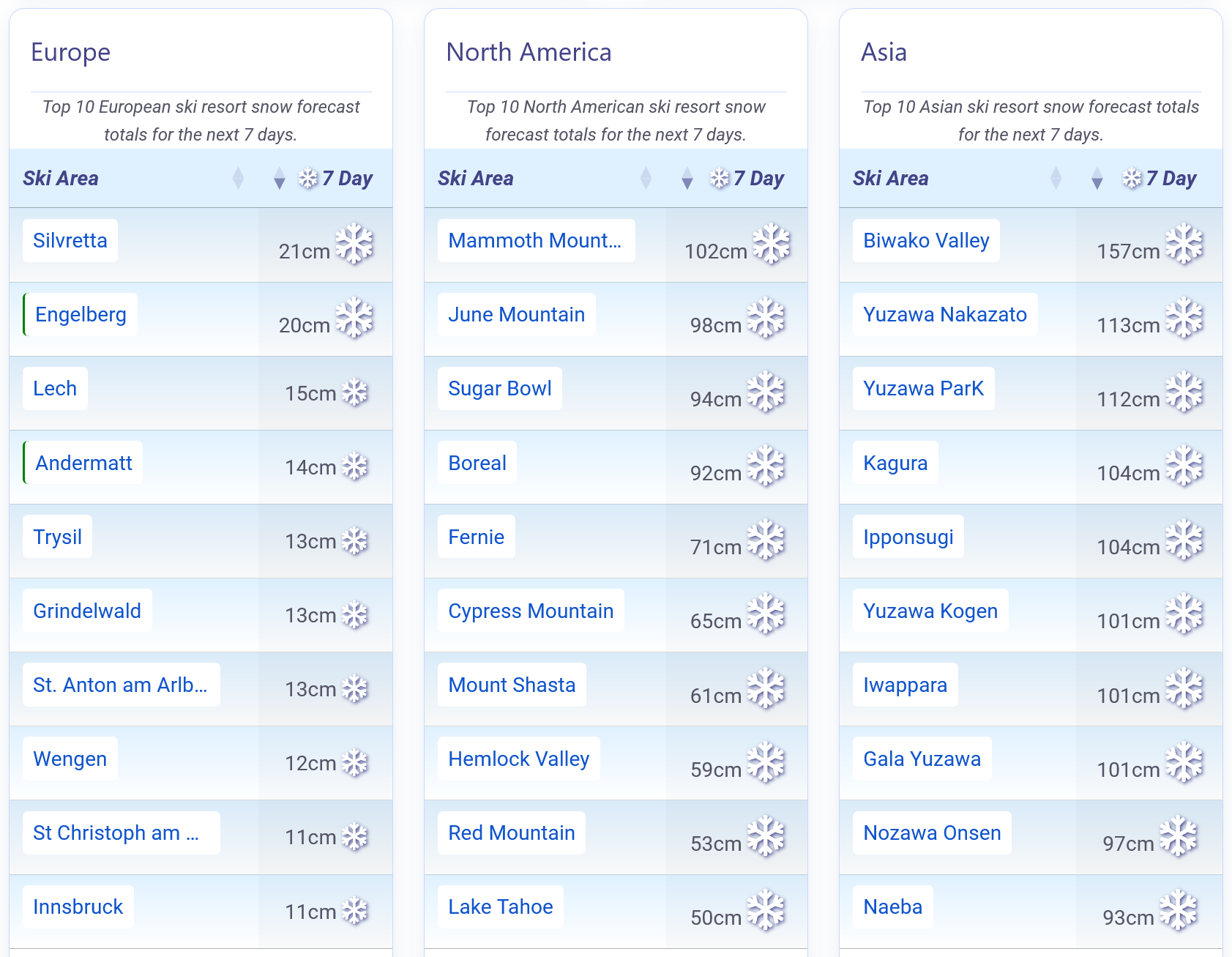Click snowflake icon beside Fernie's 71cm forecast
1232x957 pixels.
click(x=766, y=540)
